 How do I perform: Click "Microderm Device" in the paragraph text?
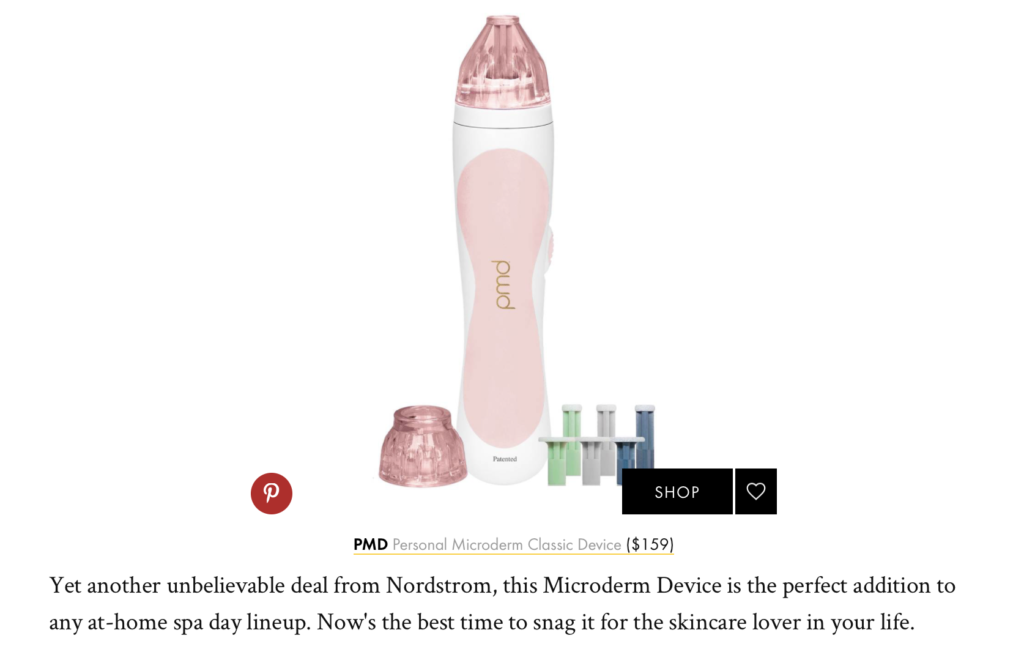pos(632,585)
